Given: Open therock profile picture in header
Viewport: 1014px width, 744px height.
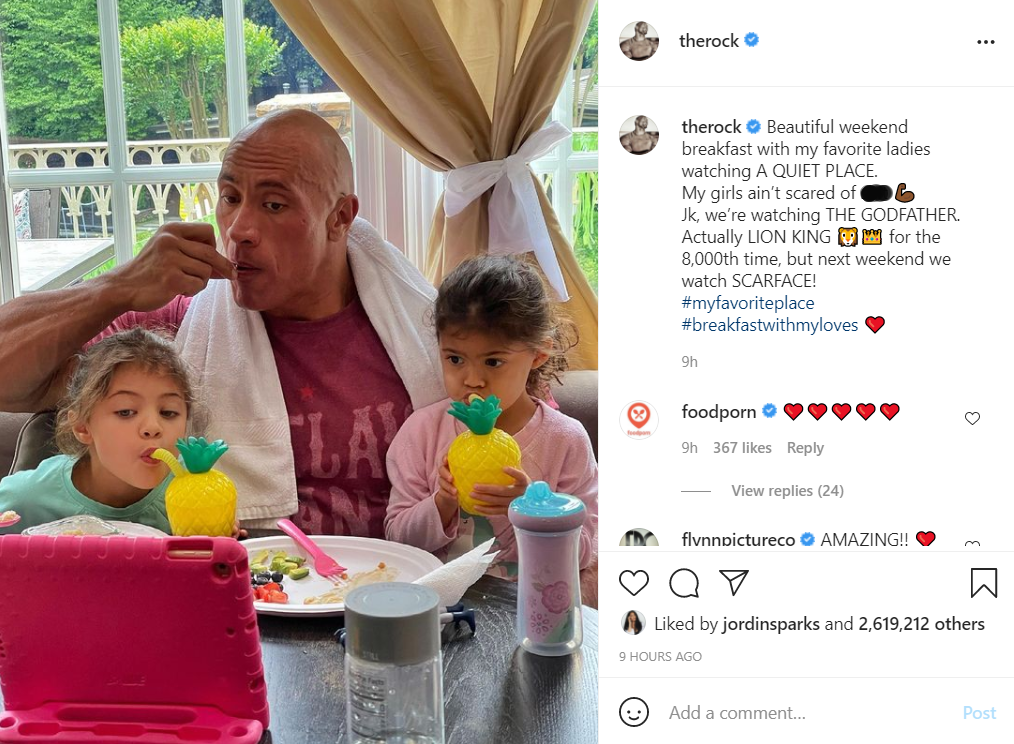Looking at the screenshot, I should click(639, 41).
